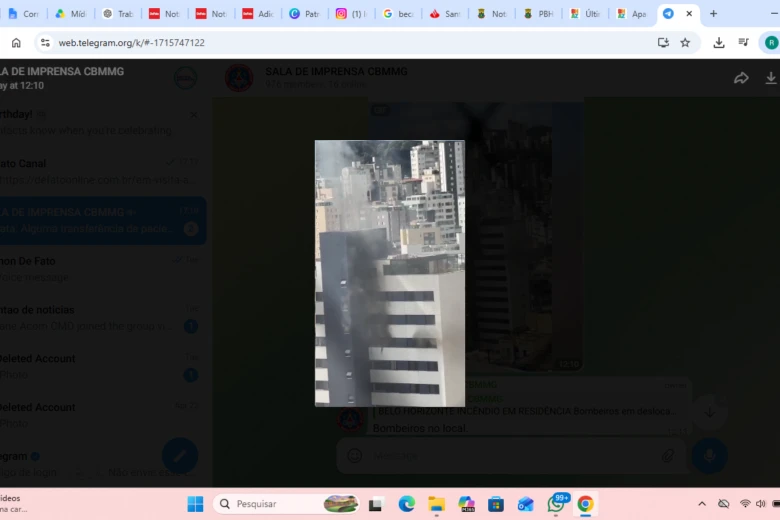Open the 'ato Canal' chat

click(102, 171)
